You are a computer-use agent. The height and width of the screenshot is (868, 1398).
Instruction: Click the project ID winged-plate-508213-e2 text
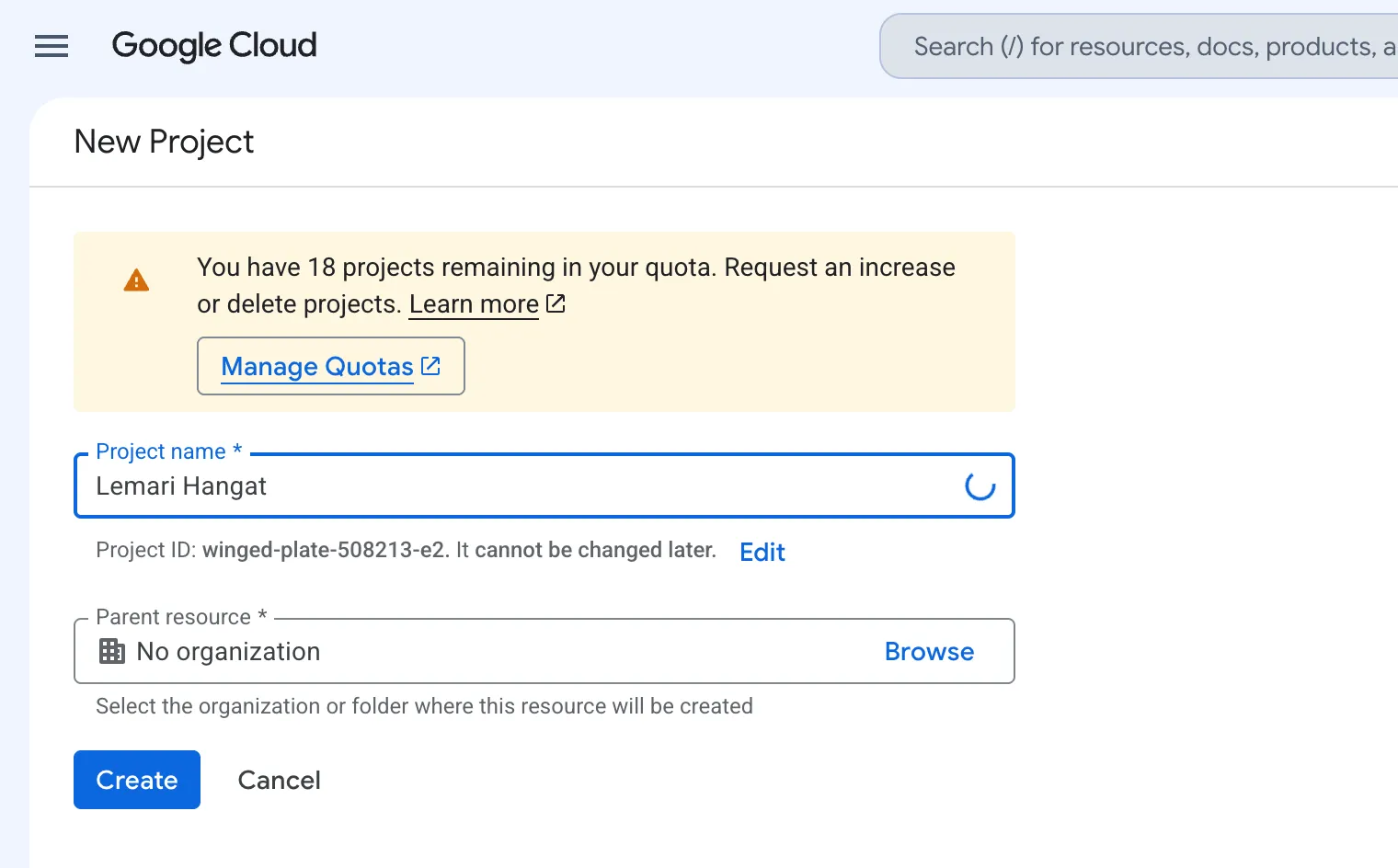[324, 550]
